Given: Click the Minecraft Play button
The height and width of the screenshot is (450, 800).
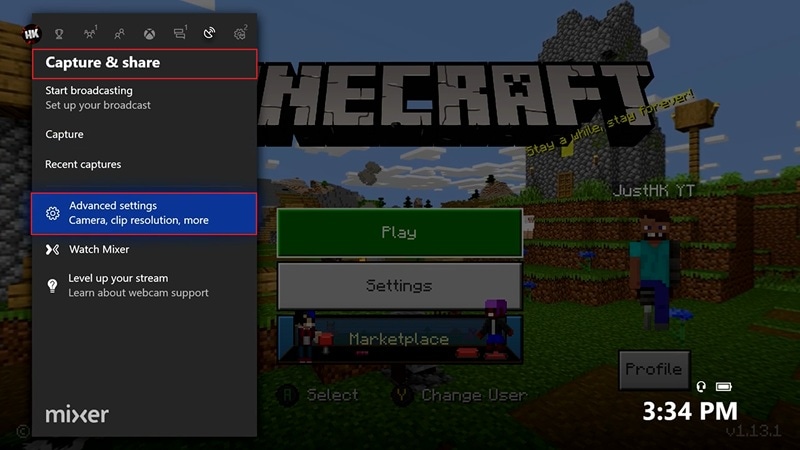Looking at the screenshot, I should click(399, 233).
